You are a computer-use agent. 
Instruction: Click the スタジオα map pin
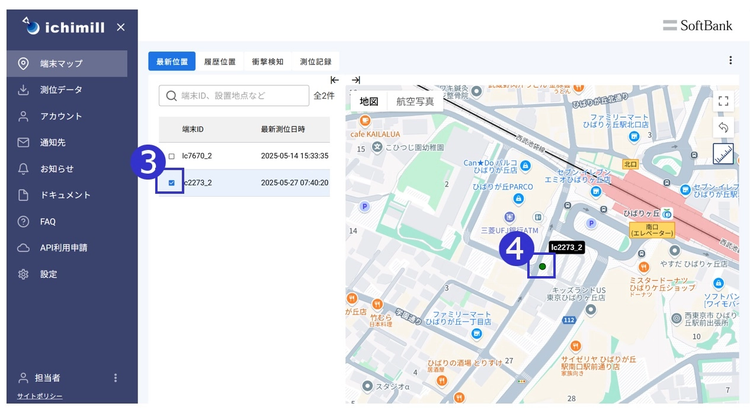[367, 385]
